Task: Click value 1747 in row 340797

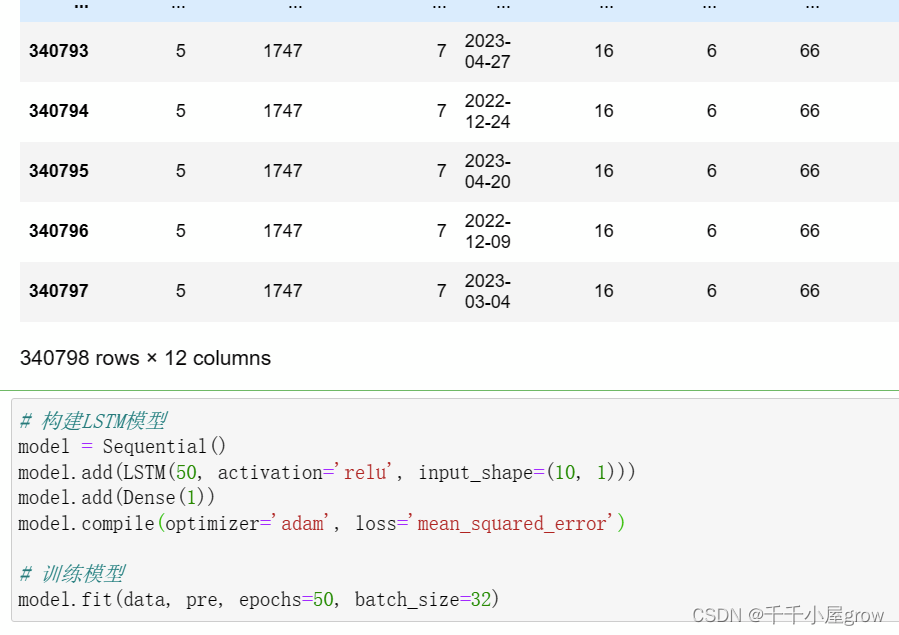Action: [283, 291]
